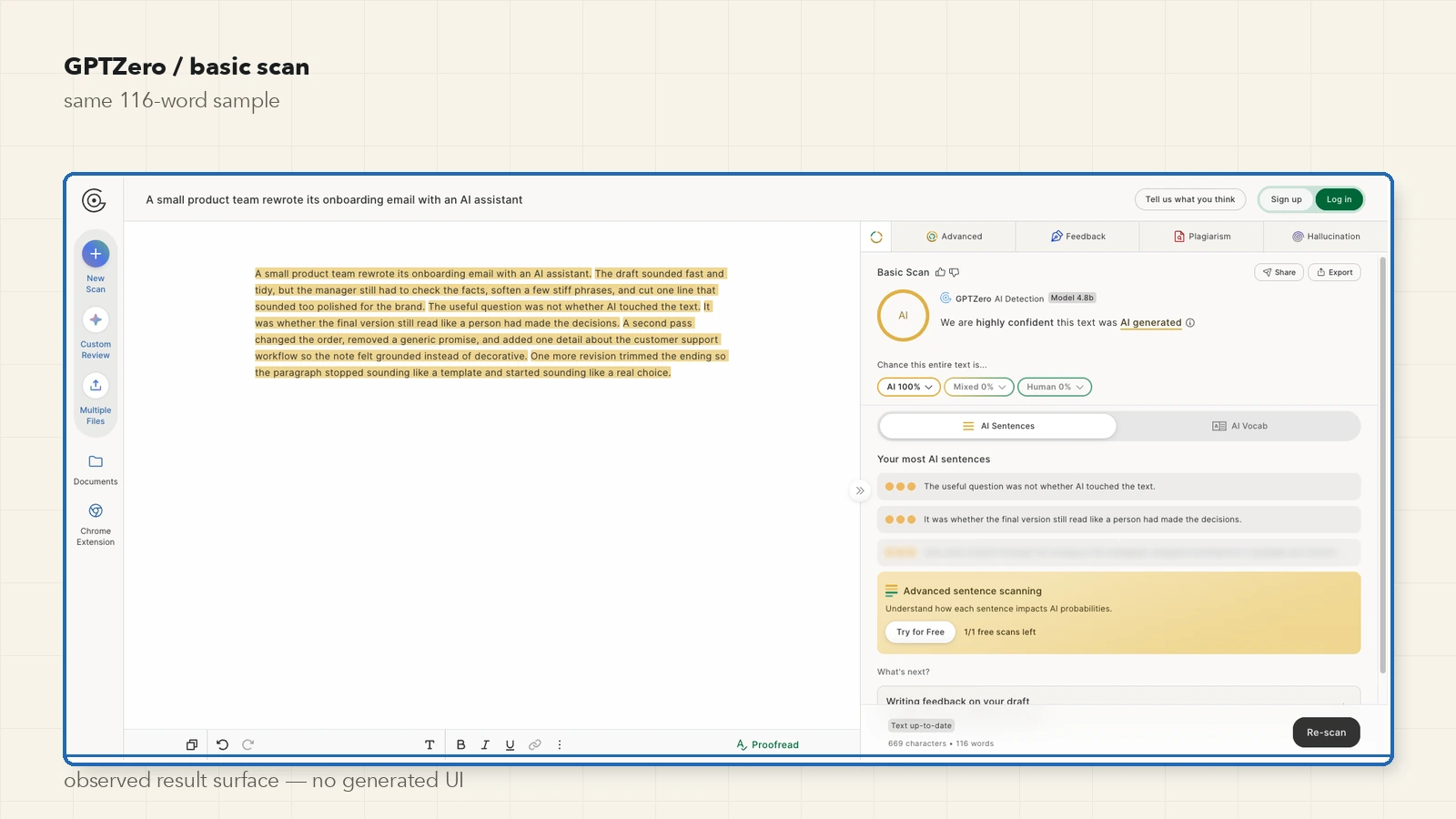Click the thumbs down icon
This screenshot has height=819, width=1456.
click(954, 272)
